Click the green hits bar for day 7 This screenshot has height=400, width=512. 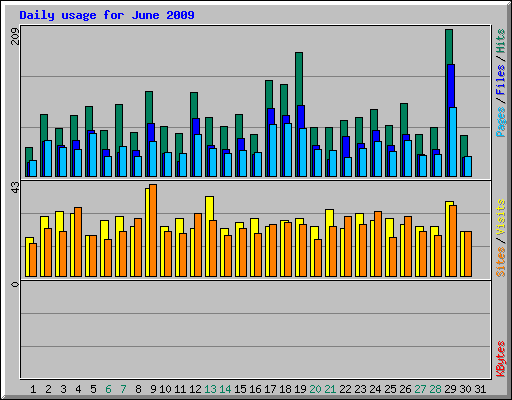[119, 125]
